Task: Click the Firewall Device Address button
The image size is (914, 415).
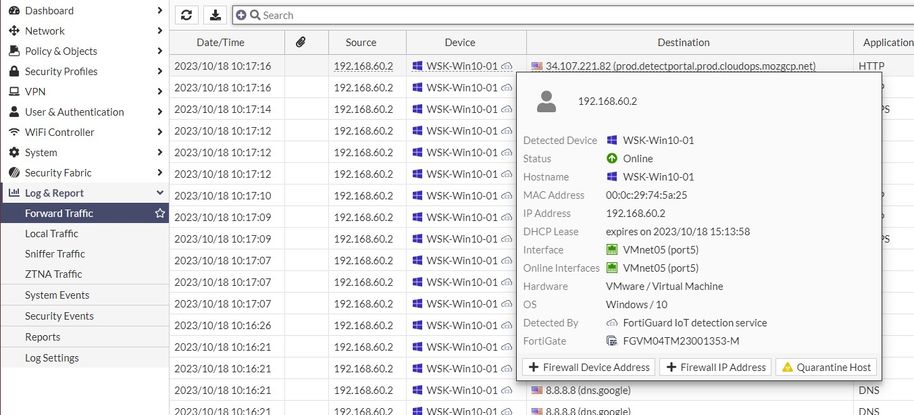Action: point(588,367)
